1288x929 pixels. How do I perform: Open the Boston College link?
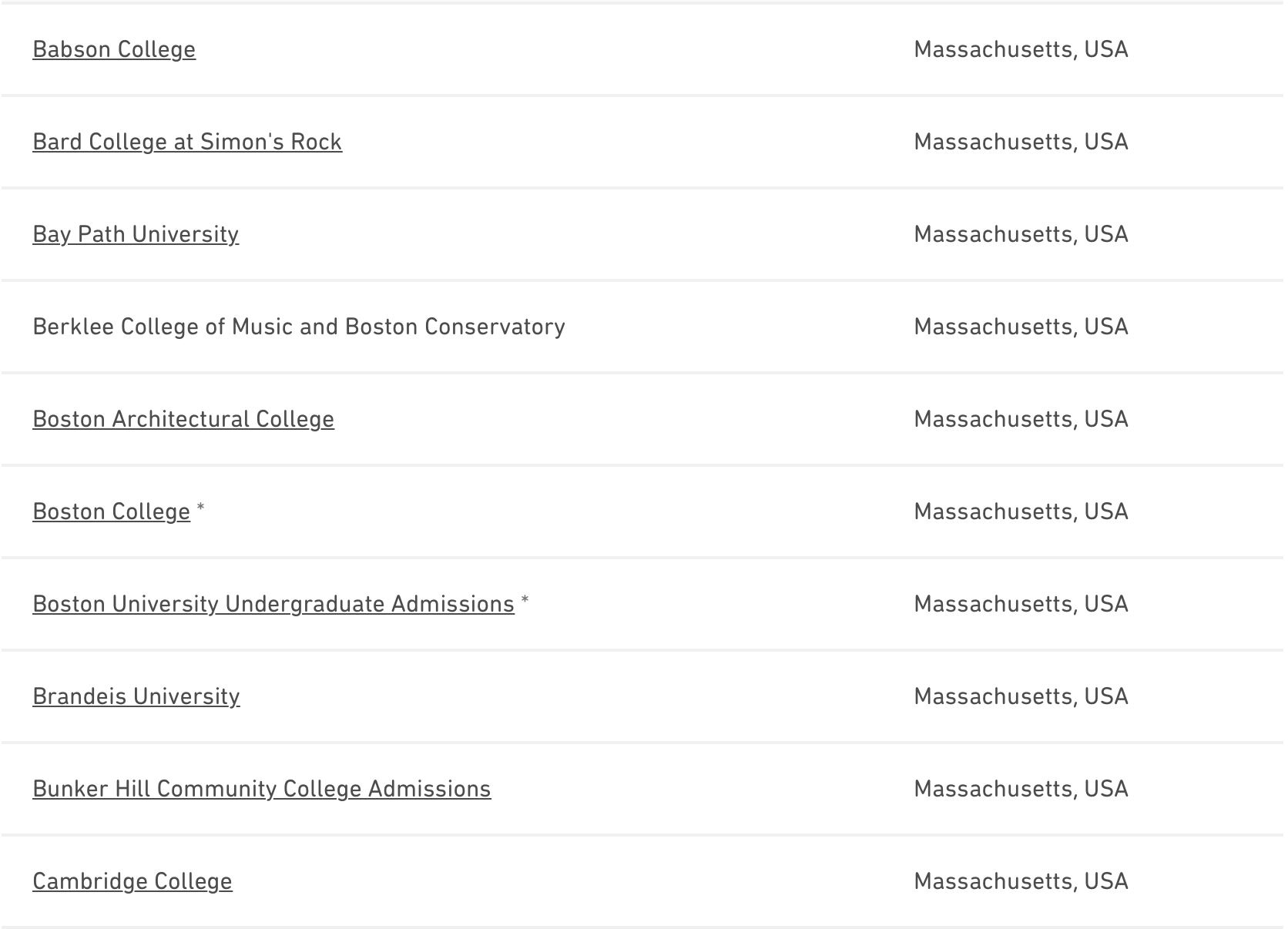click(x=111, y=511)
